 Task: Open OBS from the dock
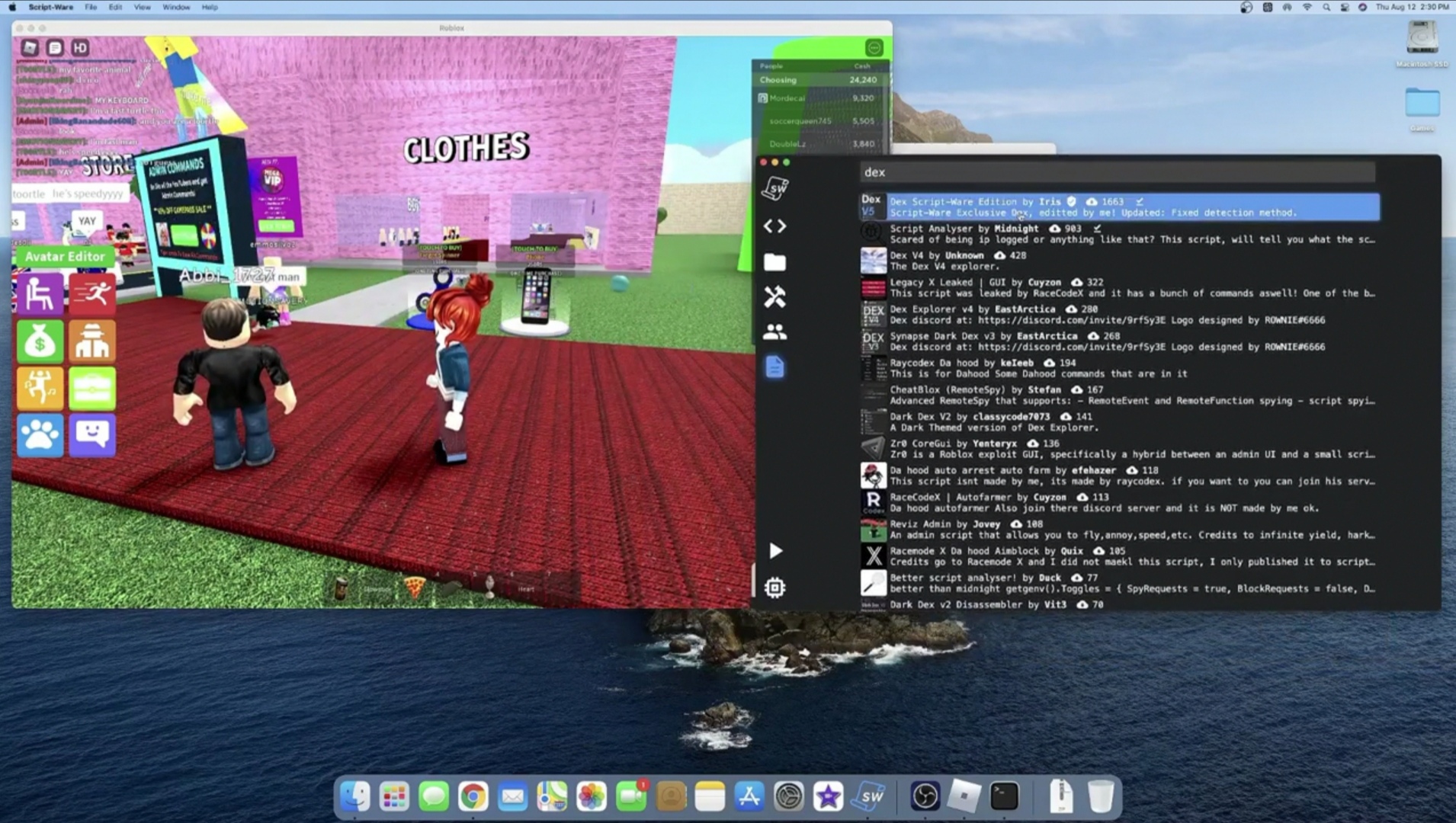[x=925, y=797]
